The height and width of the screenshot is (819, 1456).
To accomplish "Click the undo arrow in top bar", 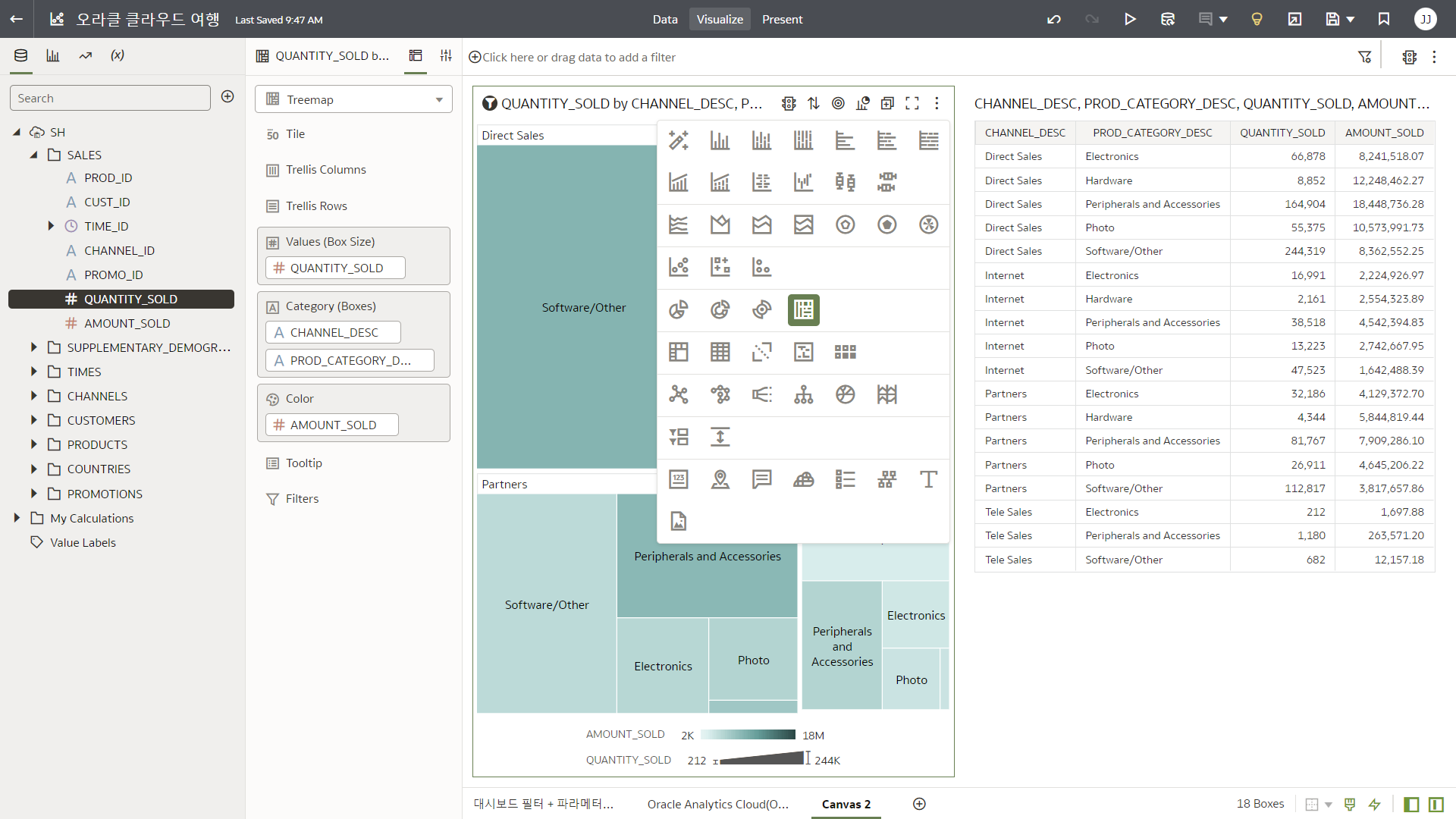I will click(1053, 19).
